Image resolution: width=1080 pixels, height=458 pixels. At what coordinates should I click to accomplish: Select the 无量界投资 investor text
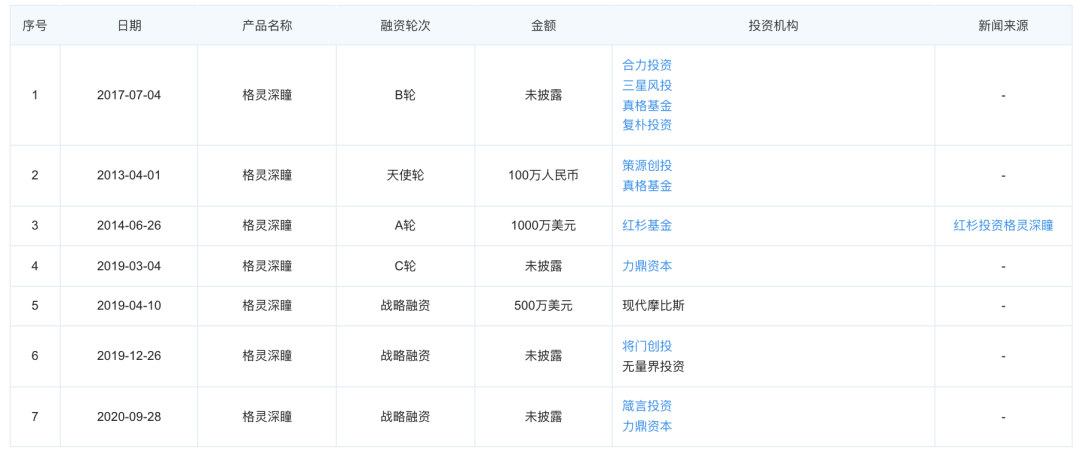(x=653, y=366)
